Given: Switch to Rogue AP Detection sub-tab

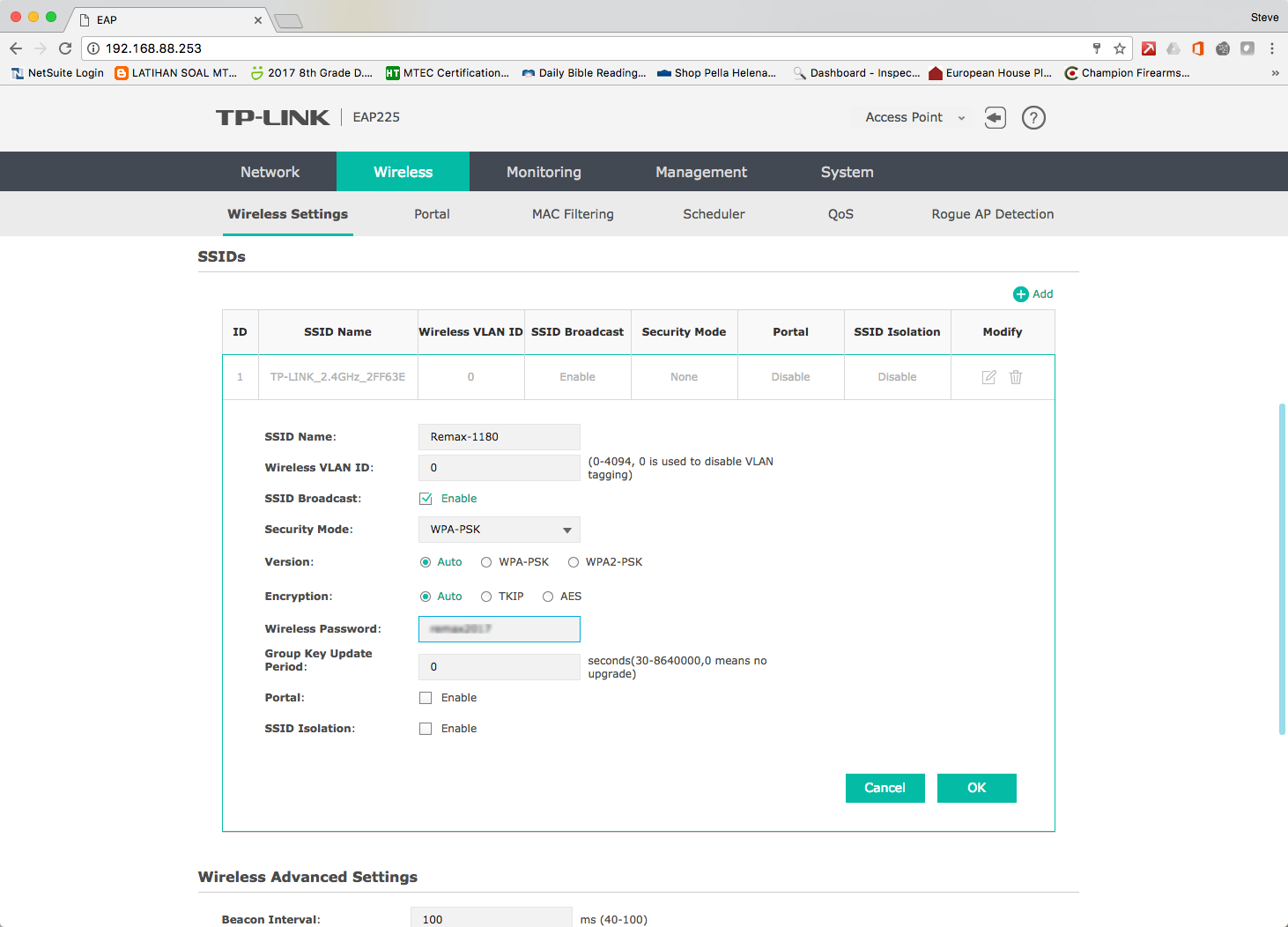Looking at the screenshot, I should click(993, 214).
